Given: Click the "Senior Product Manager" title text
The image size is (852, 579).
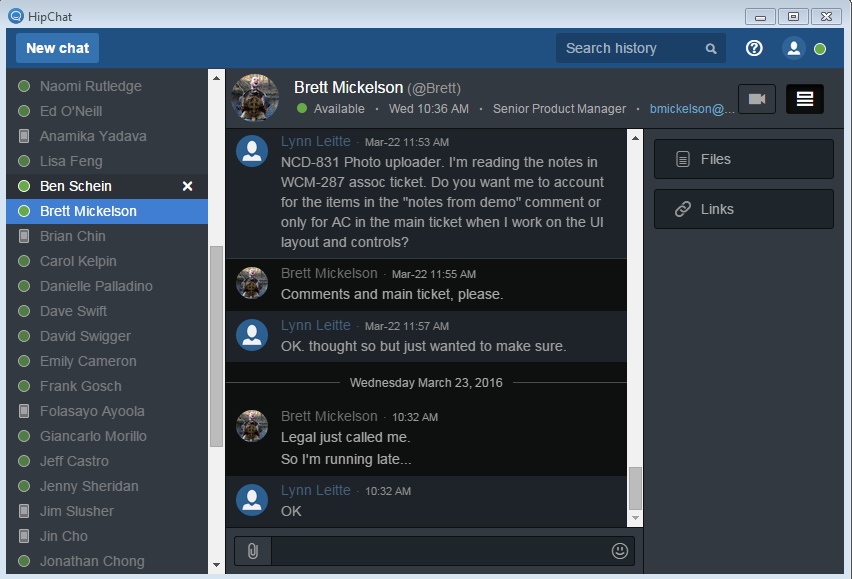Looking at the screenshot, I should click(559, 109).
